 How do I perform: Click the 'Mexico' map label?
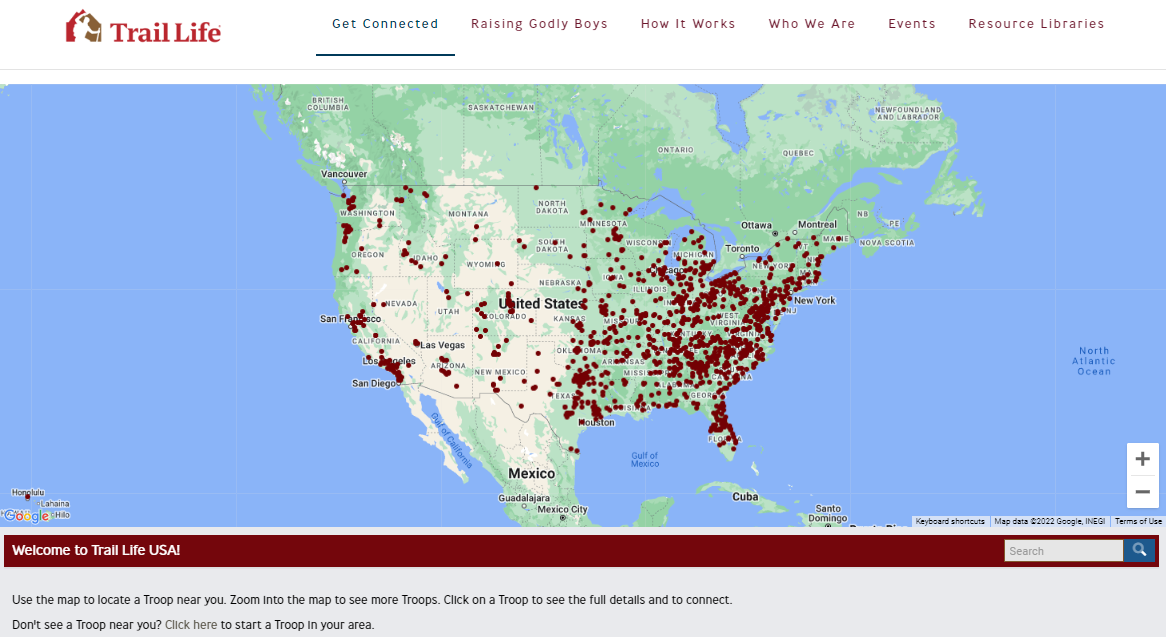tap(531, 473)
